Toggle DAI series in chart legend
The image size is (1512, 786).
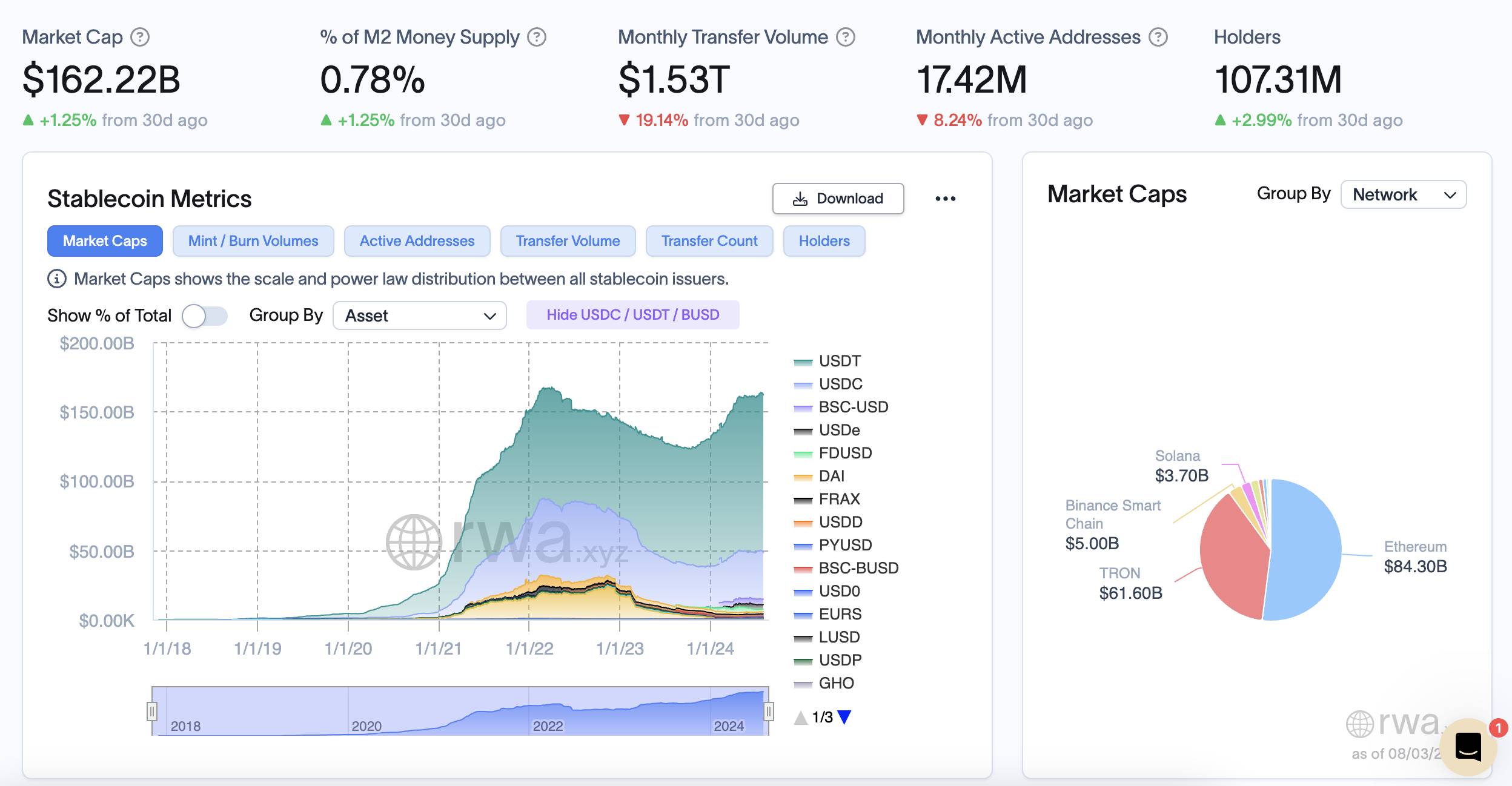831,476
